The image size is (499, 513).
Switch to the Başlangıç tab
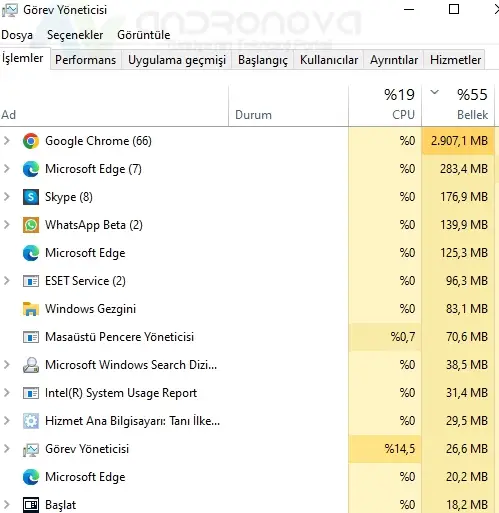(263, 60)
